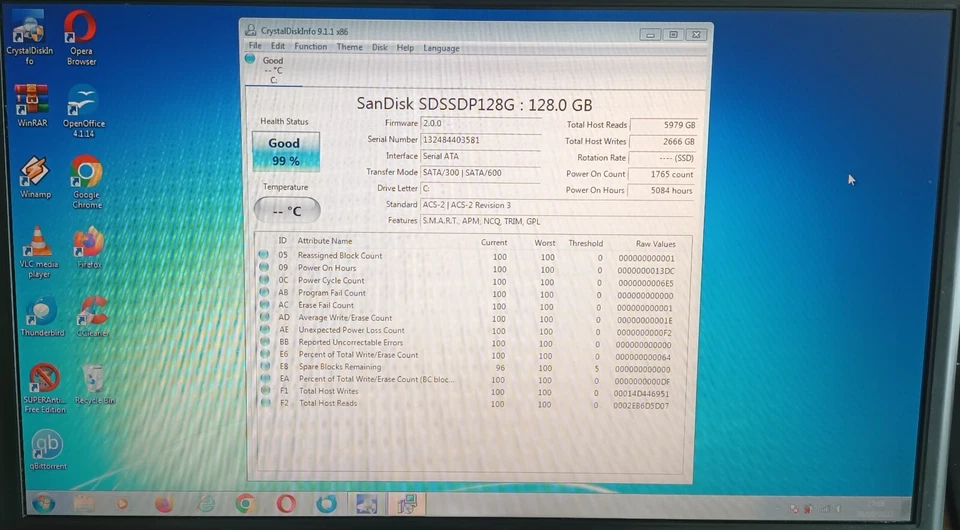Click the Firmware field showing 2.0.0
960x530 pixels.
pos(481,124)
